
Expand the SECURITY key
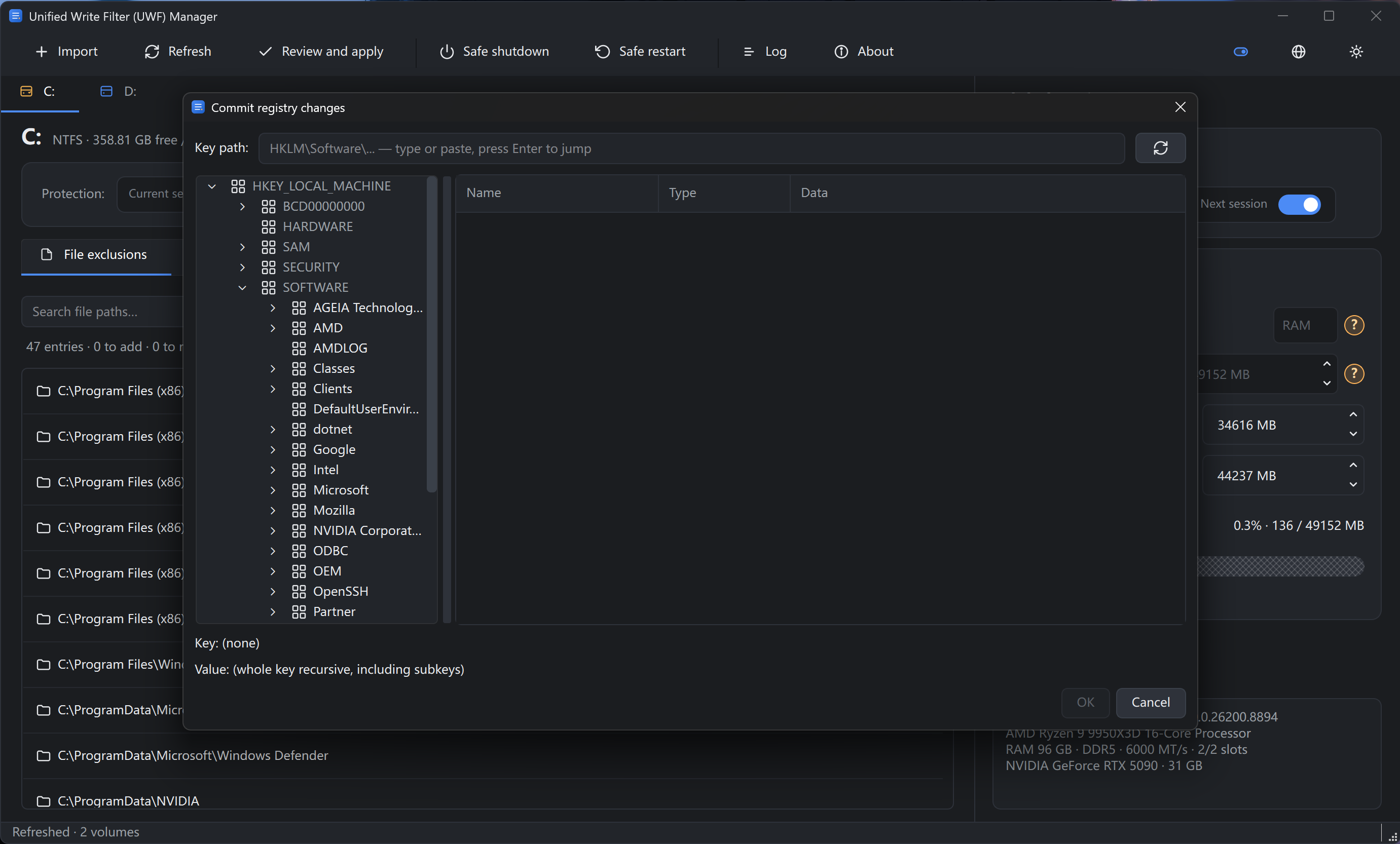243,267
